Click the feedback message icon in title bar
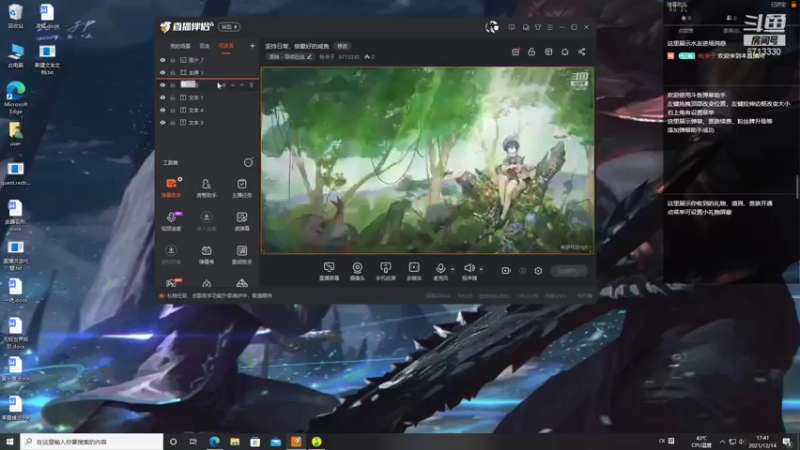Viewport: 800px width, 450px height. coord(511,27)
